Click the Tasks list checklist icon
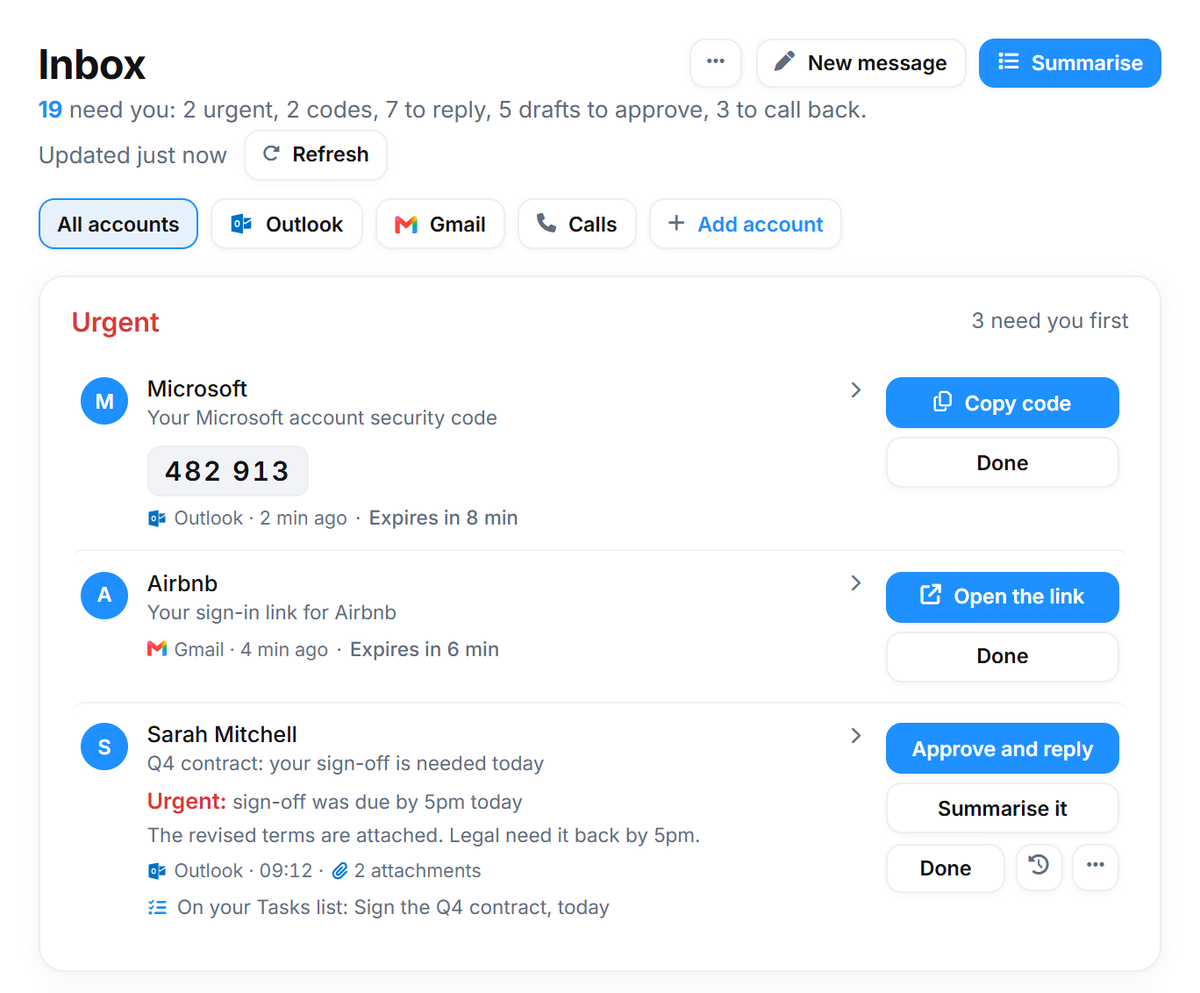 pos(157,908)
